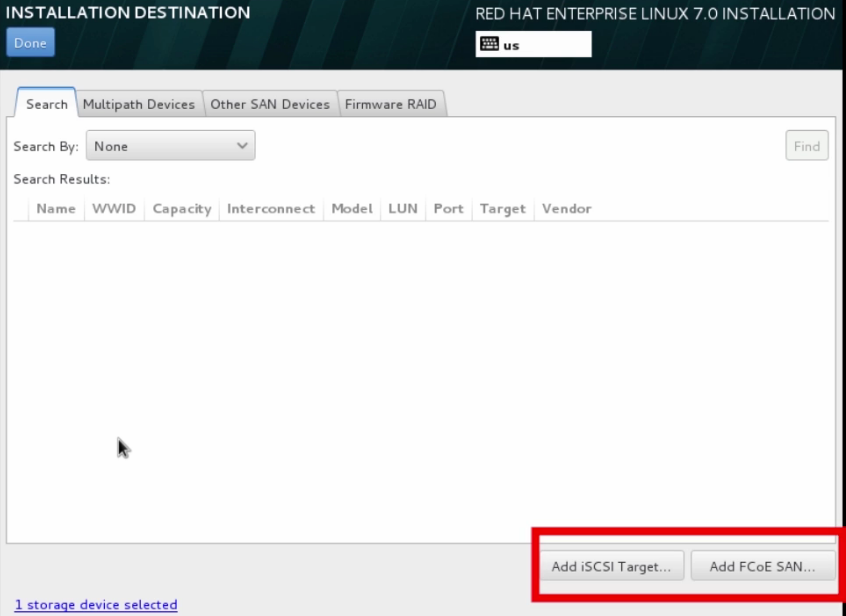Image resolution: width=846 pixels, height=616 pixels.
Task: Sort results by Name column header
Action: click(56, 209)
